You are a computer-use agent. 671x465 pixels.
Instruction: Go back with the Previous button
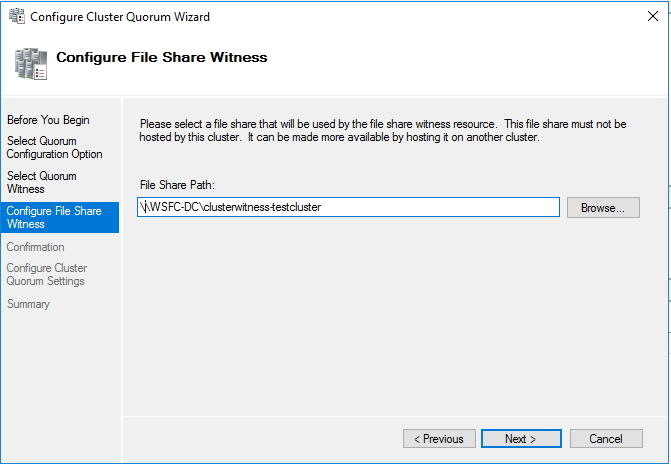[439, 439]
